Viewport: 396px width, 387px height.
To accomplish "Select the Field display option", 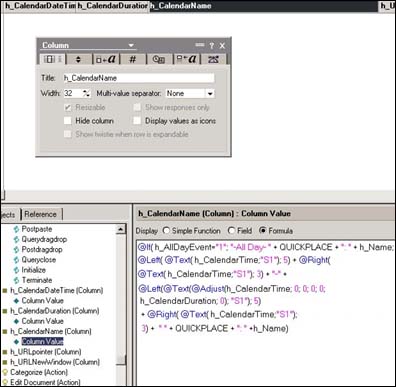I will [x=231, y=231].
